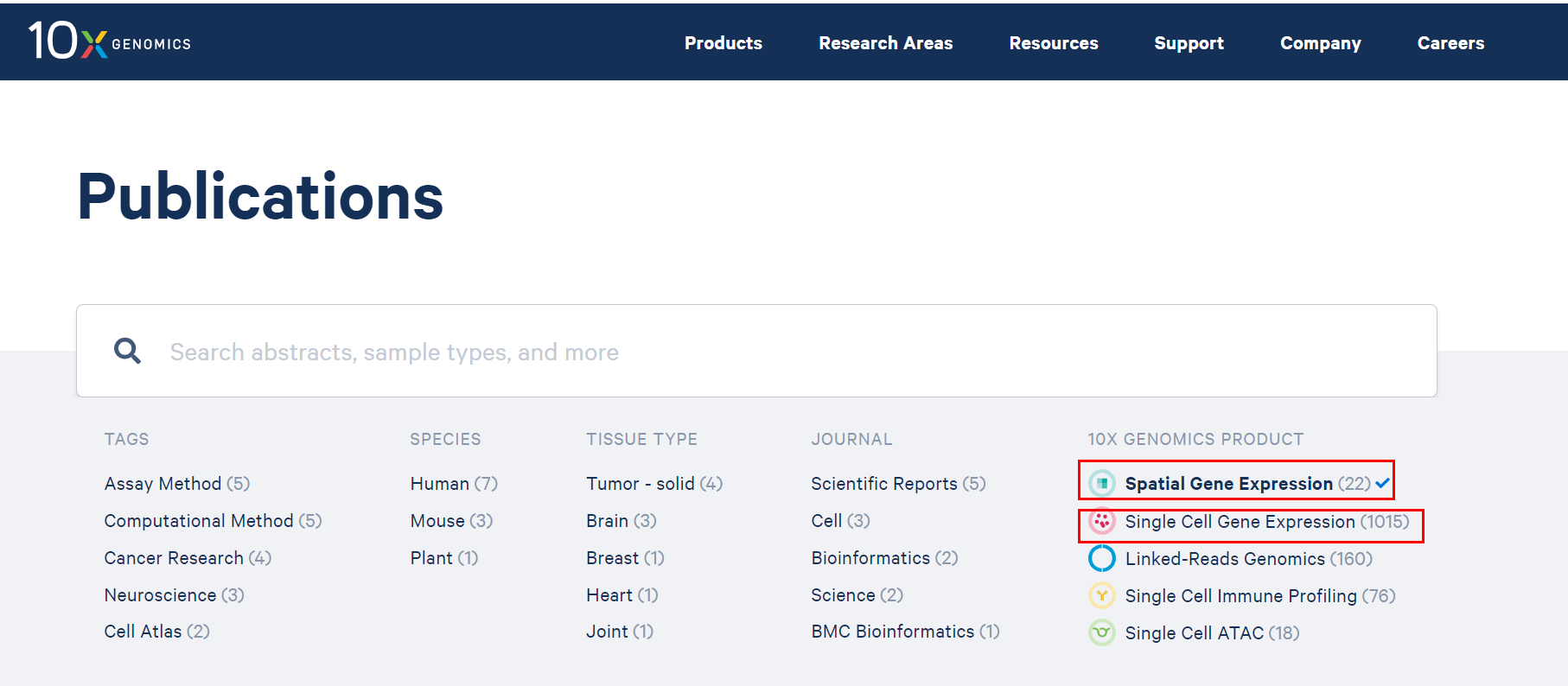Go to the Careers page

[x=1450, y=43]
